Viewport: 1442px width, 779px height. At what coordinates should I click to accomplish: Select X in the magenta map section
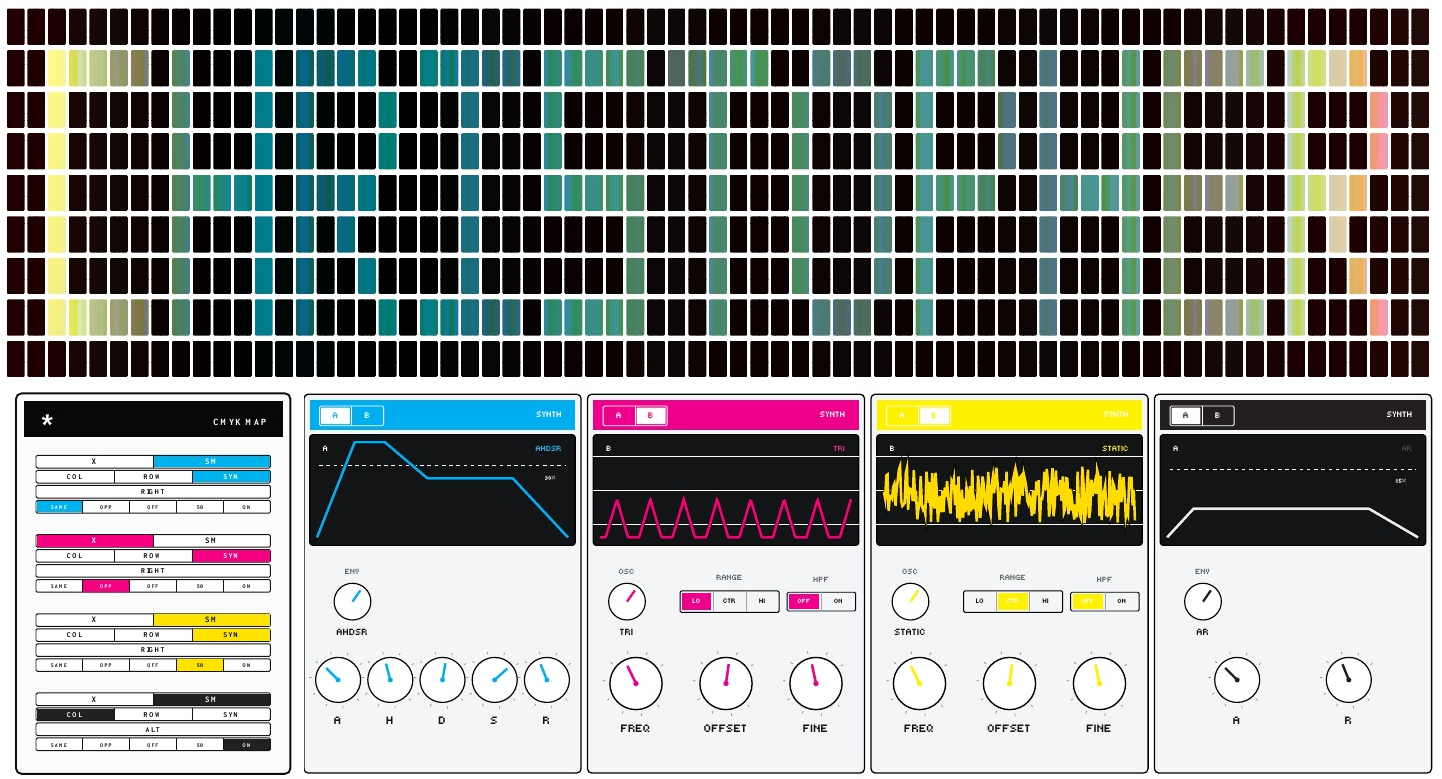click(x=94, y=541)
